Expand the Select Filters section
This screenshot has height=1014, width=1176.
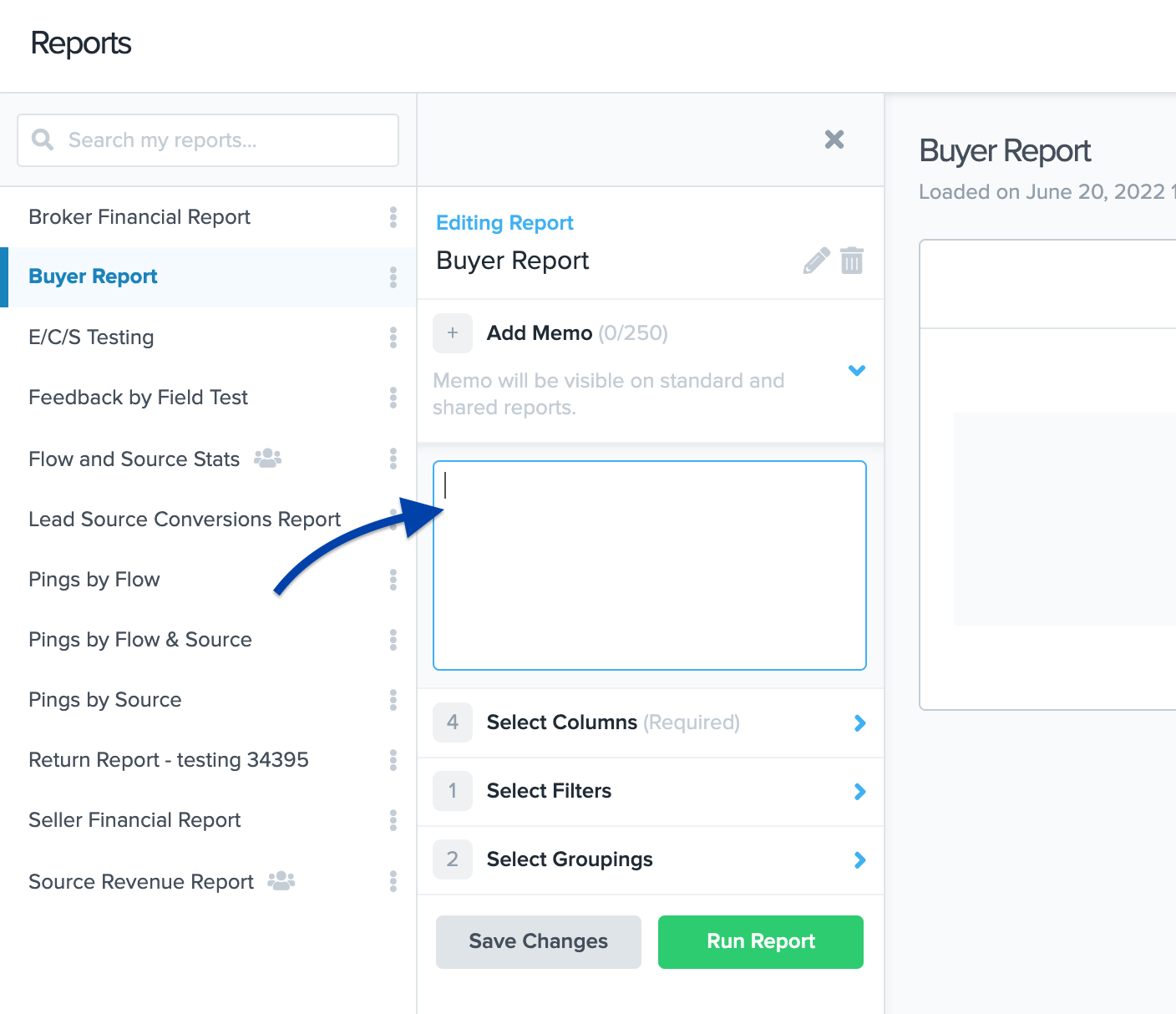859,792
